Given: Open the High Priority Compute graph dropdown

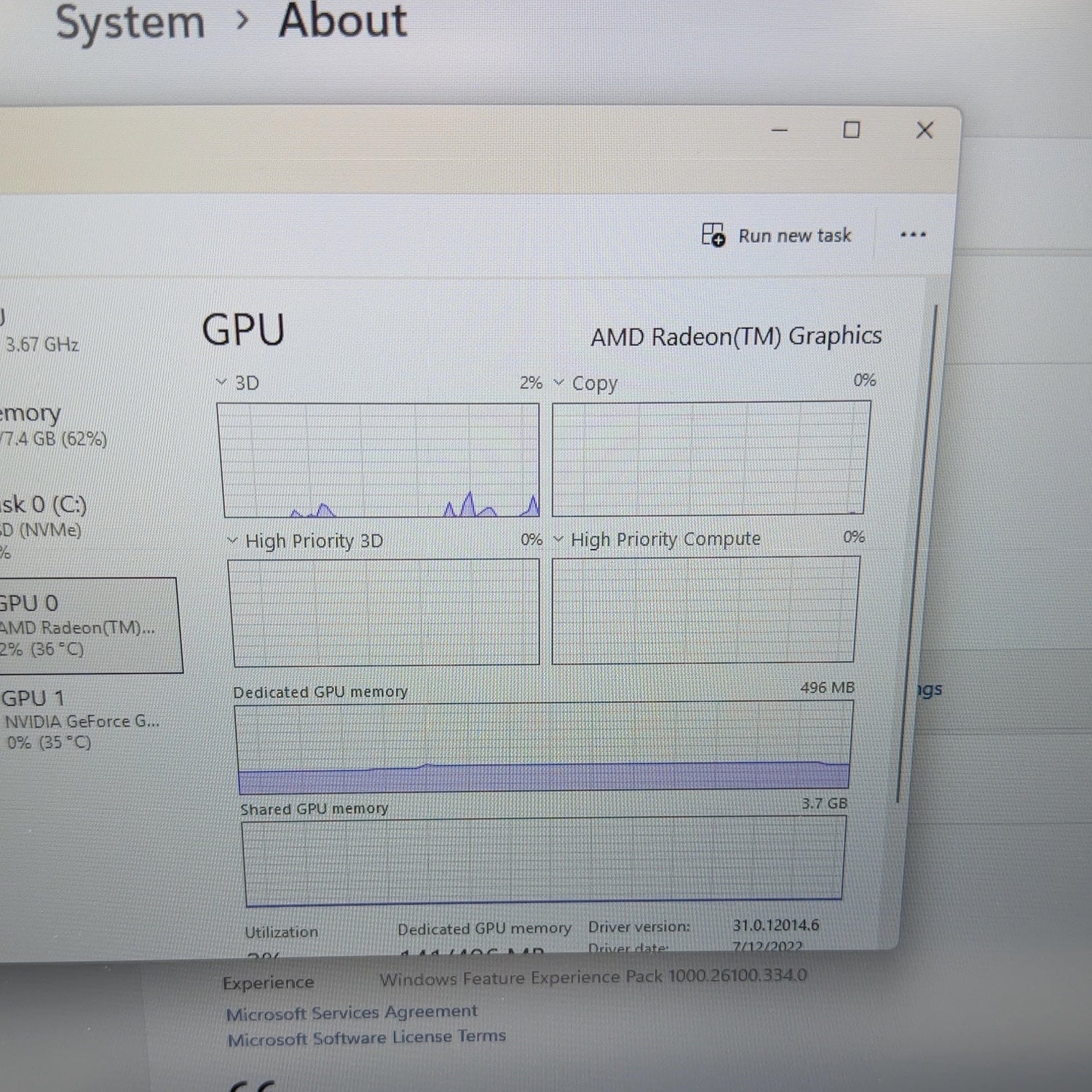Looking at the screenshot, I should (558, 539).
